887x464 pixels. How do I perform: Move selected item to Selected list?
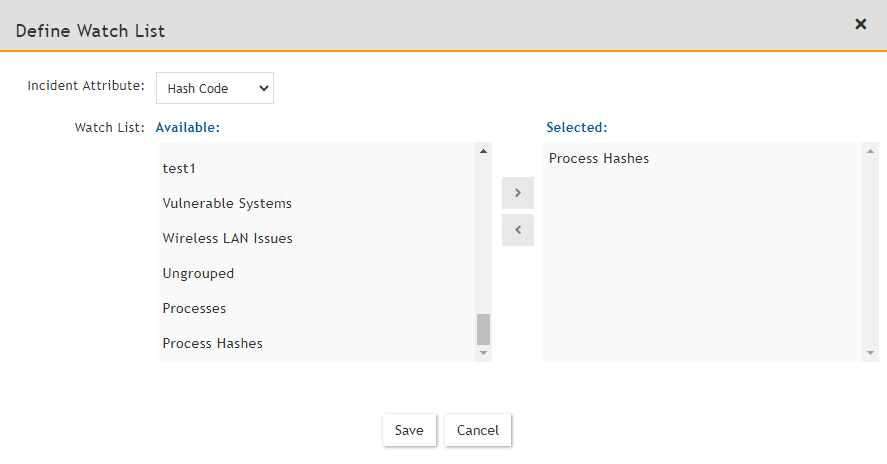[517, 193]
